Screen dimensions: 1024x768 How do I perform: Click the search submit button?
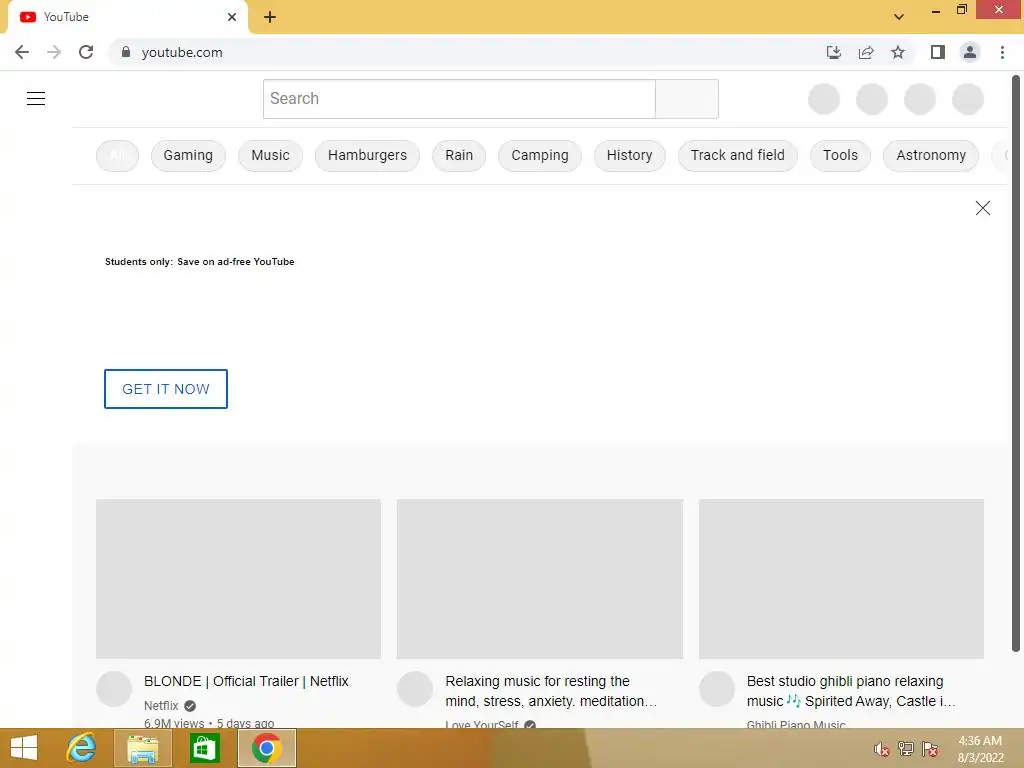[687, 99]
